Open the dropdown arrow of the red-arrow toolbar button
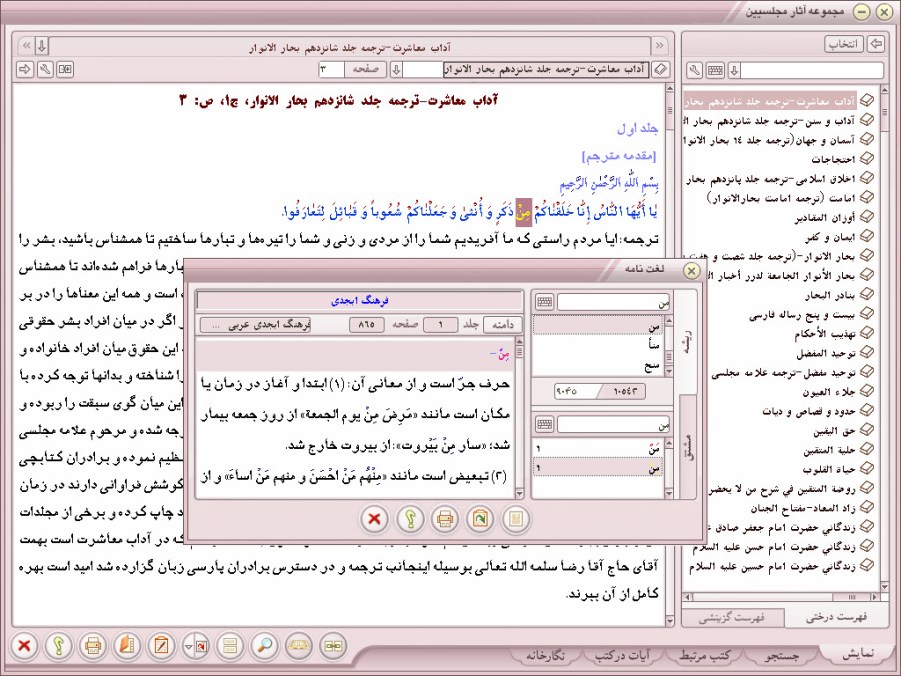Screen dimensions: 901x676 tap(188, 646)
